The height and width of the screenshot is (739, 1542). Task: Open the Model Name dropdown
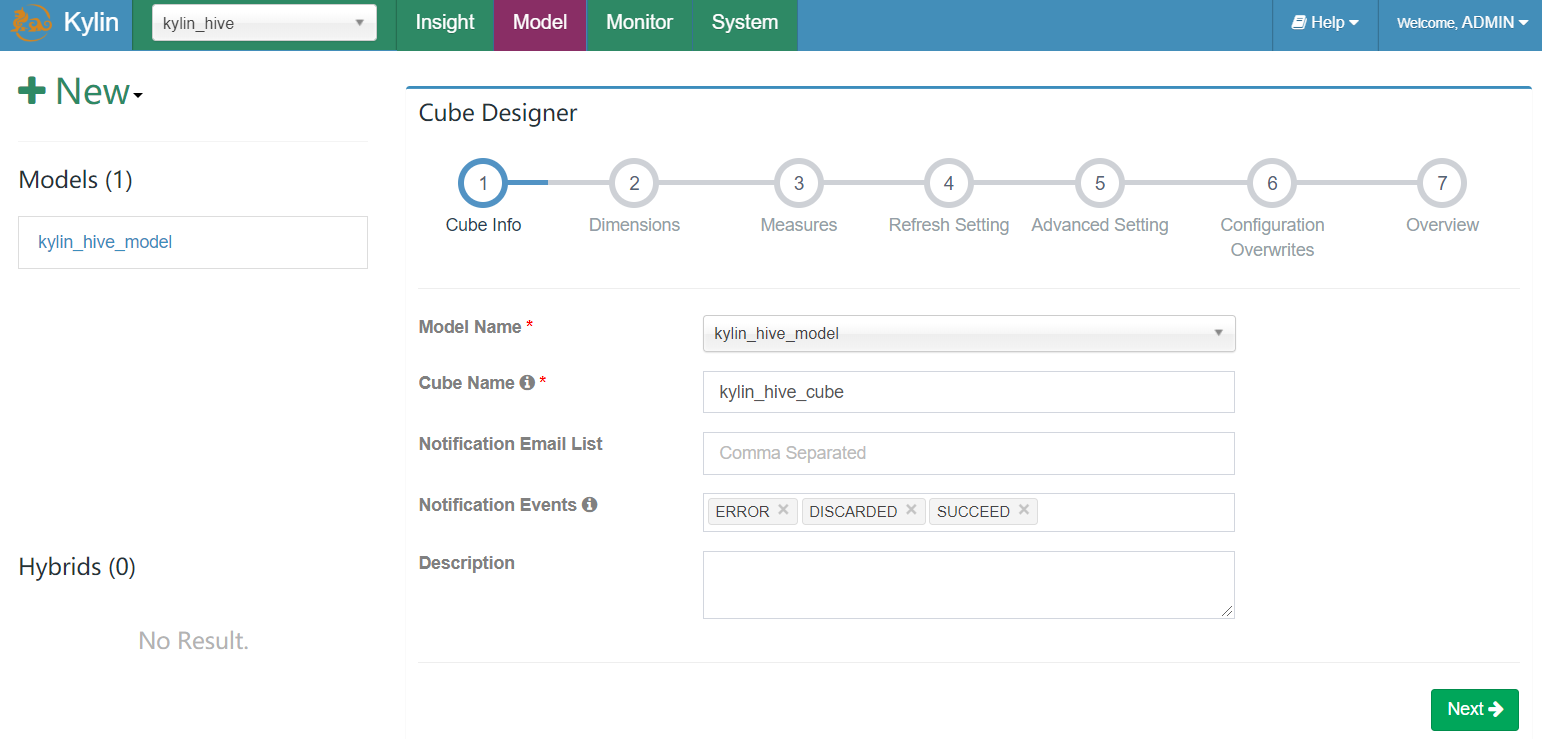(x=969, y=333)
